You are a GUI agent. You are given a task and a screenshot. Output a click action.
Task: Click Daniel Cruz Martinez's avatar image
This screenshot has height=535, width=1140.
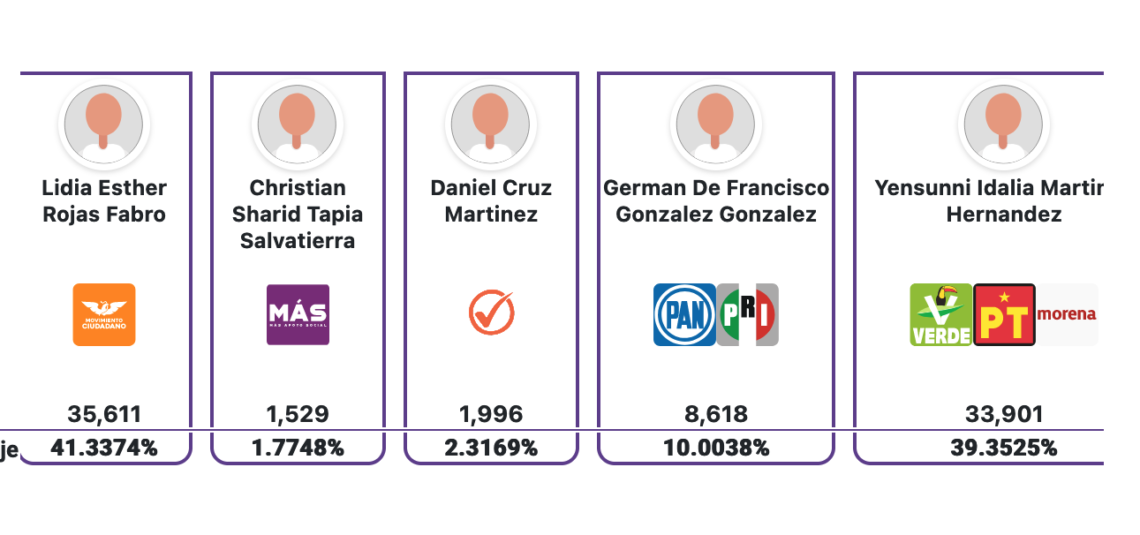491,124
